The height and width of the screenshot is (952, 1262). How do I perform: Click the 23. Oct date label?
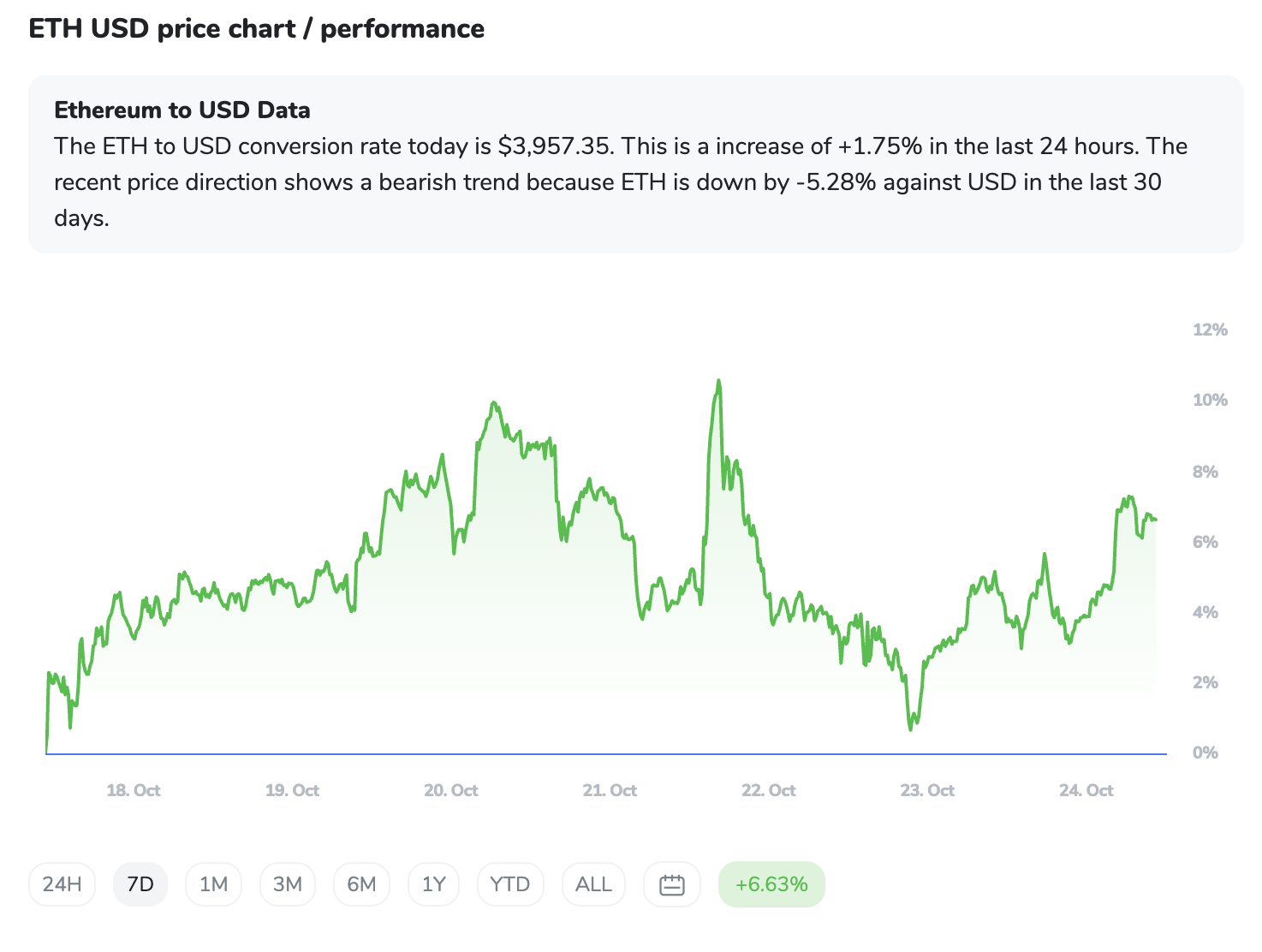(x=927, y=790)
